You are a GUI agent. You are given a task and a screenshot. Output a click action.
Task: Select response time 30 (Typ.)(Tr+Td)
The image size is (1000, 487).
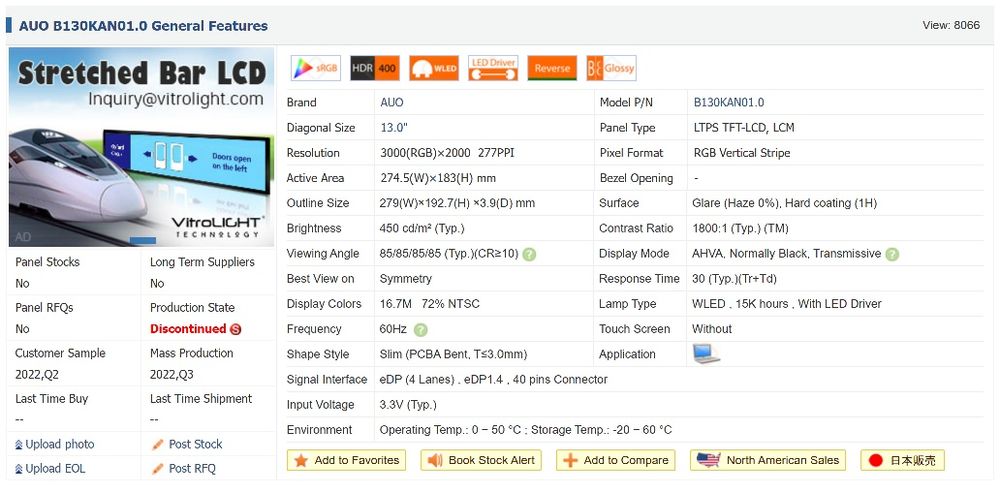734,279
